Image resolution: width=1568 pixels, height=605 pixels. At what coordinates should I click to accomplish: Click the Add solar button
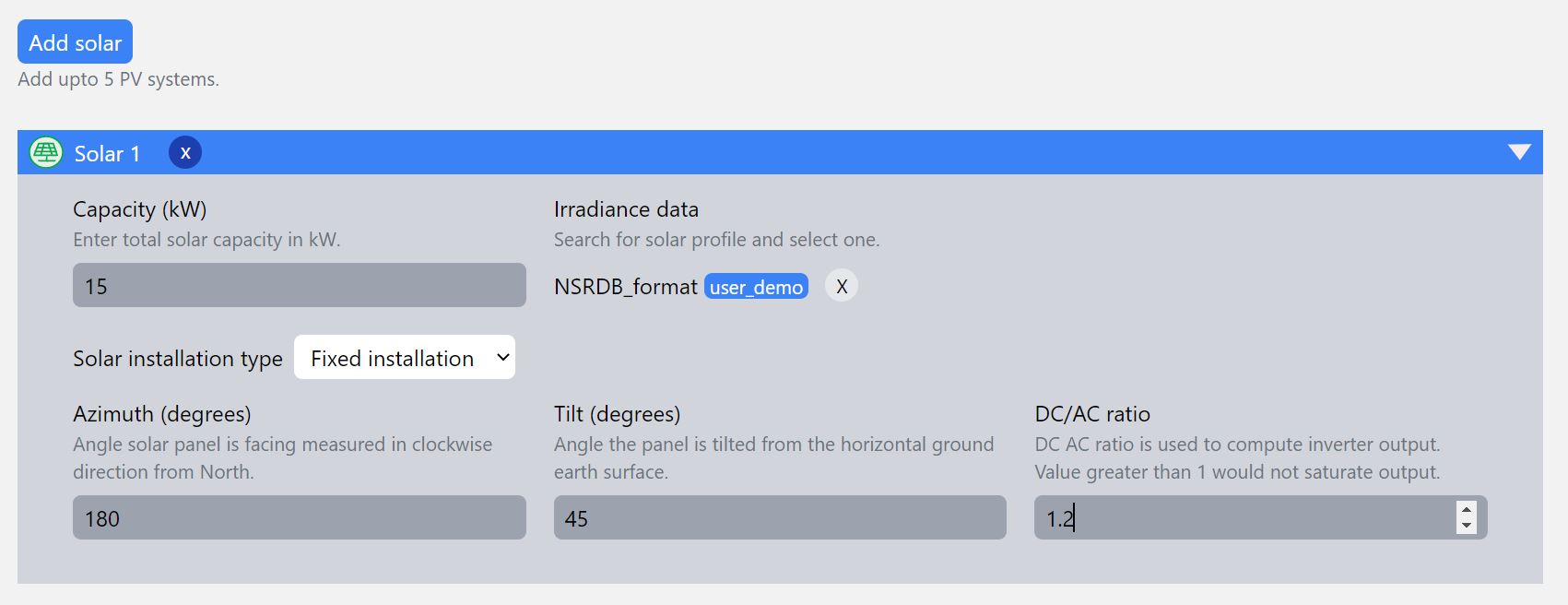click(x=75, y=42)
